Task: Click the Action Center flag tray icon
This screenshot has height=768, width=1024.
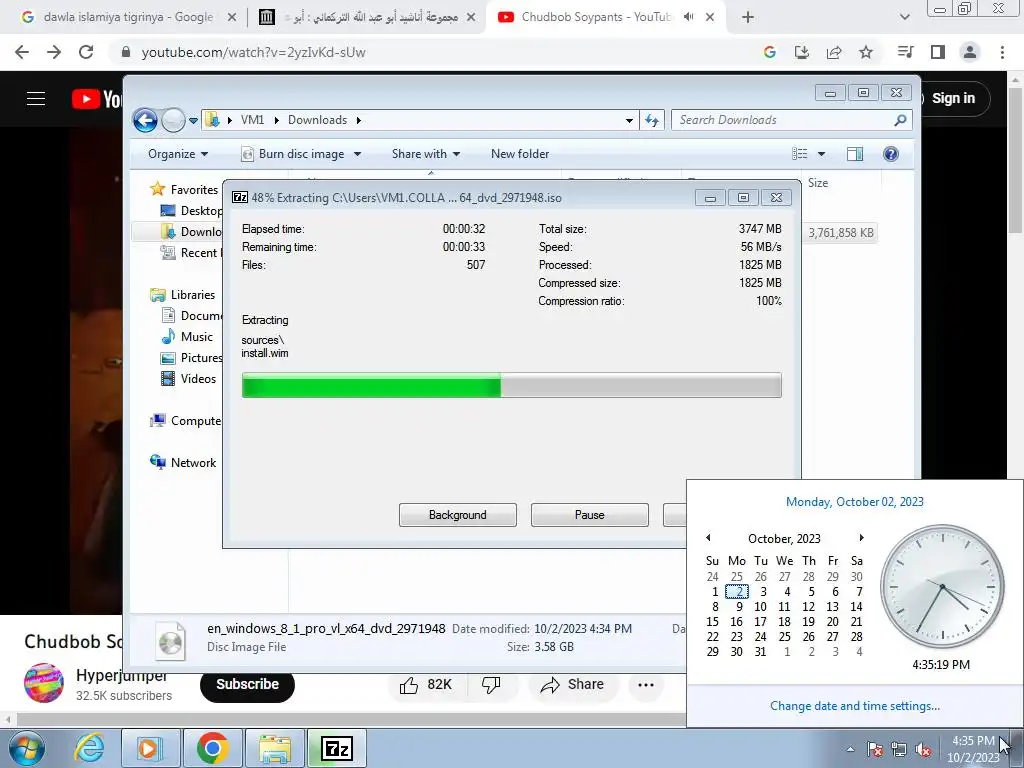Action: click(x=875, y=749)
